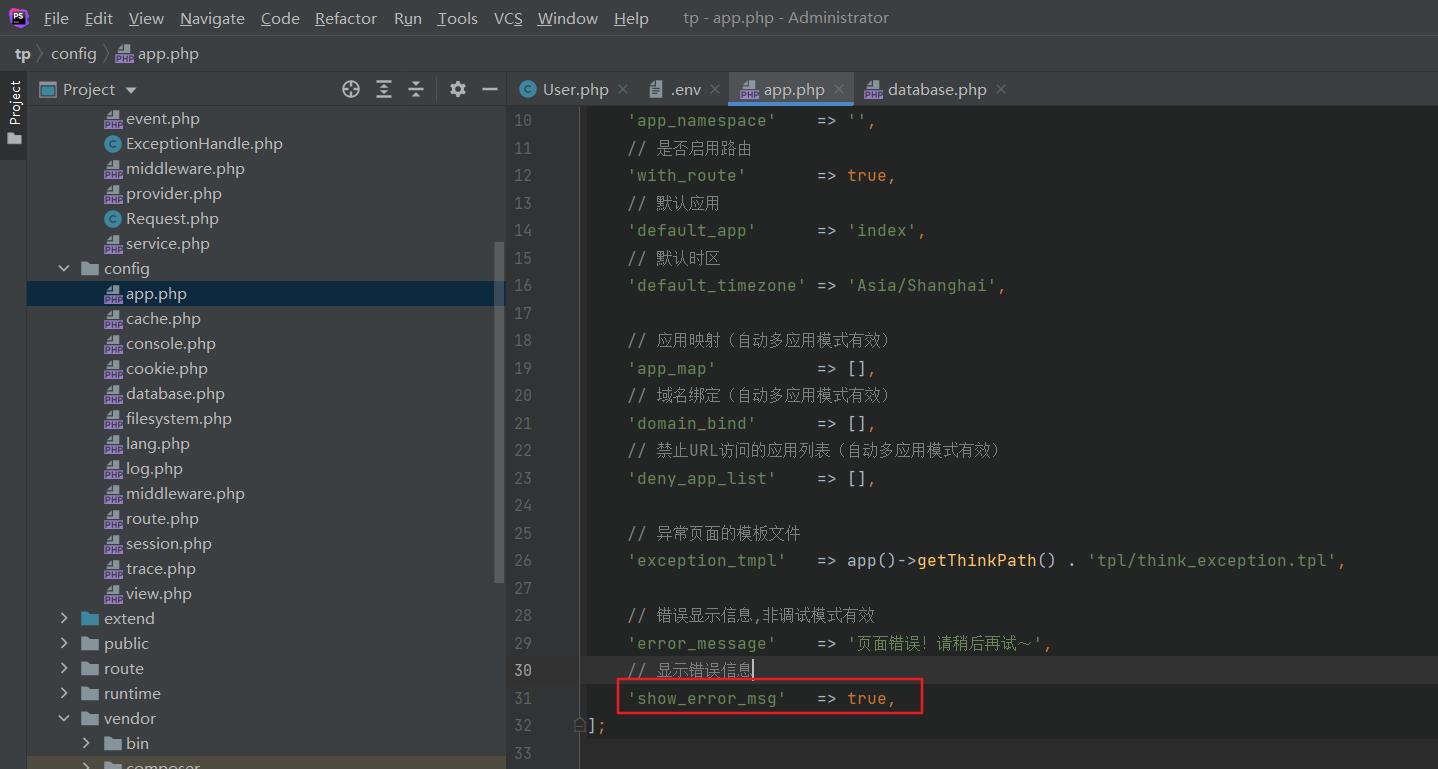1438x769 pixels.
Task: Expand the runtime folder
Action: pos(64,694)
